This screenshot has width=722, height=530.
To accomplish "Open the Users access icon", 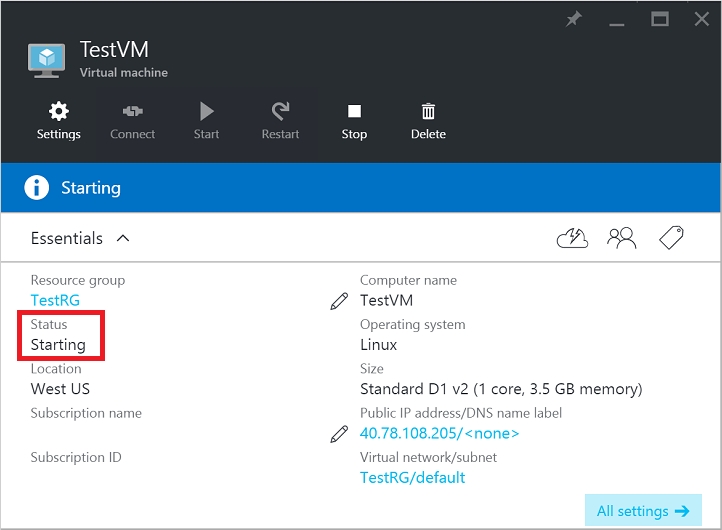I will (621, 238).
